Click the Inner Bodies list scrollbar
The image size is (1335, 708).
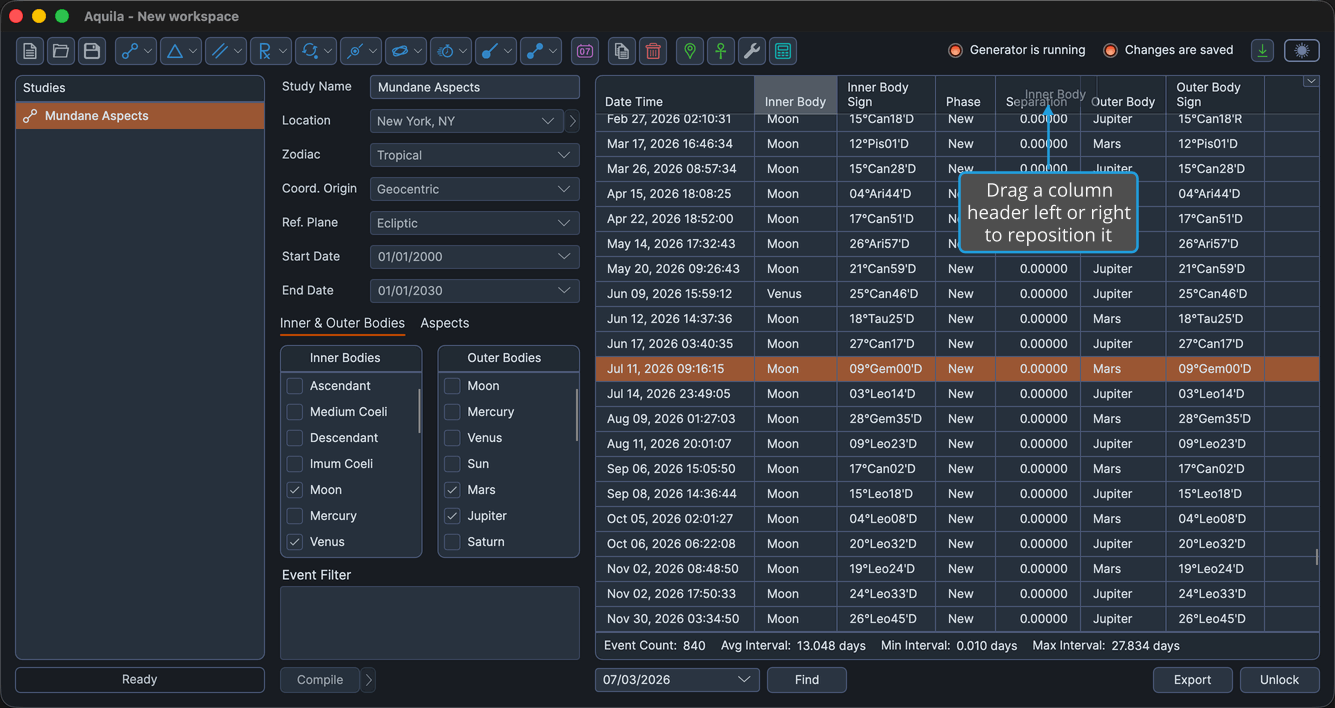click(419, 410)
